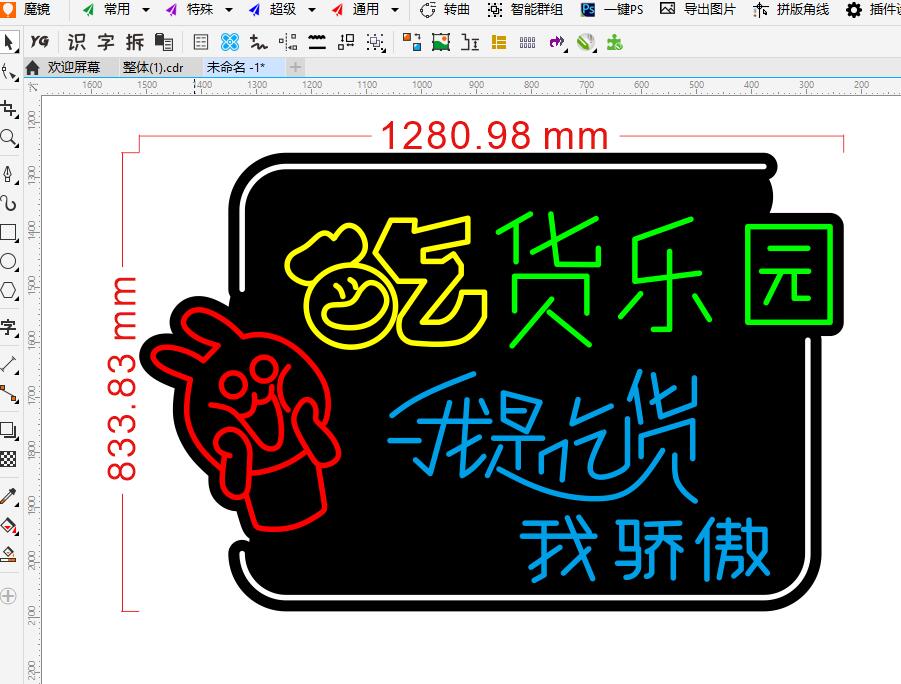
Task: Click the orange 魔镜 logo icon
Action: 8,9
